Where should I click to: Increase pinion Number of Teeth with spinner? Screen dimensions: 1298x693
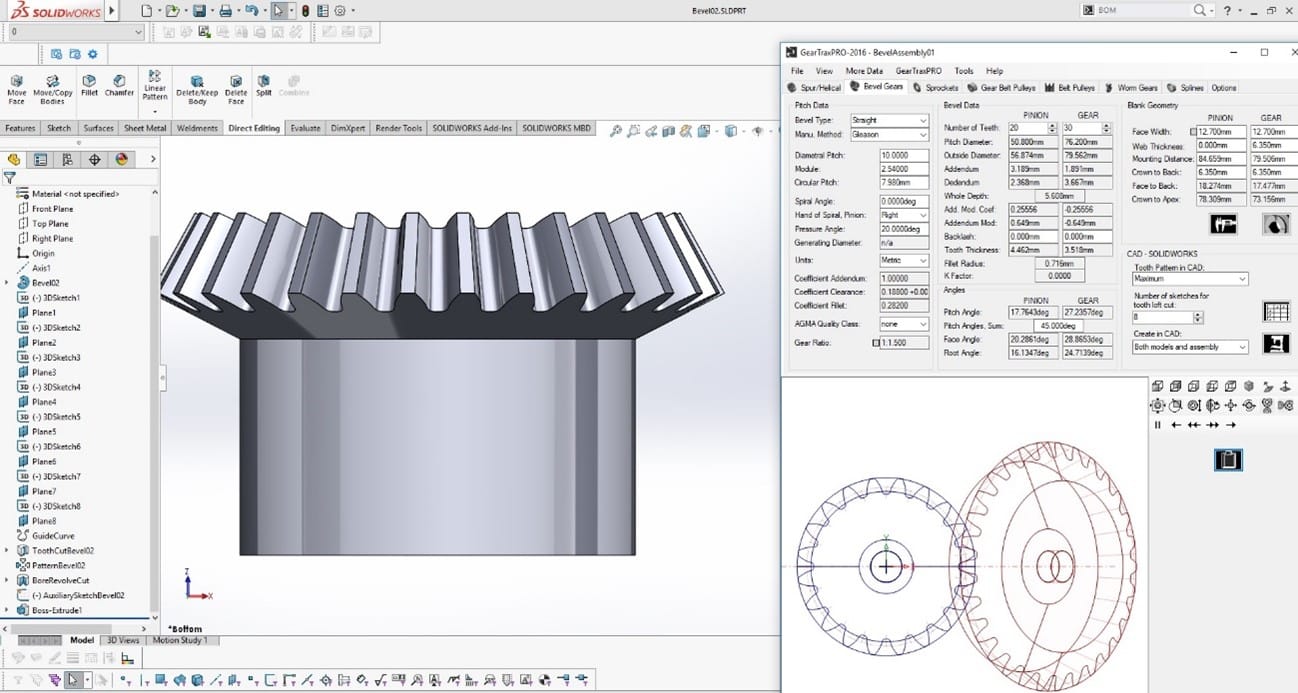(1052, 125)
